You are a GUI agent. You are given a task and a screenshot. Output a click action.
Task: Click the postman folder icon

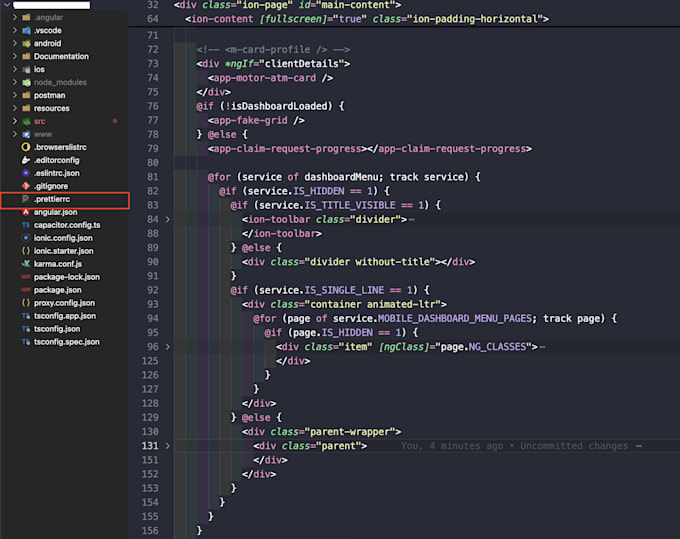pos(26,95)
